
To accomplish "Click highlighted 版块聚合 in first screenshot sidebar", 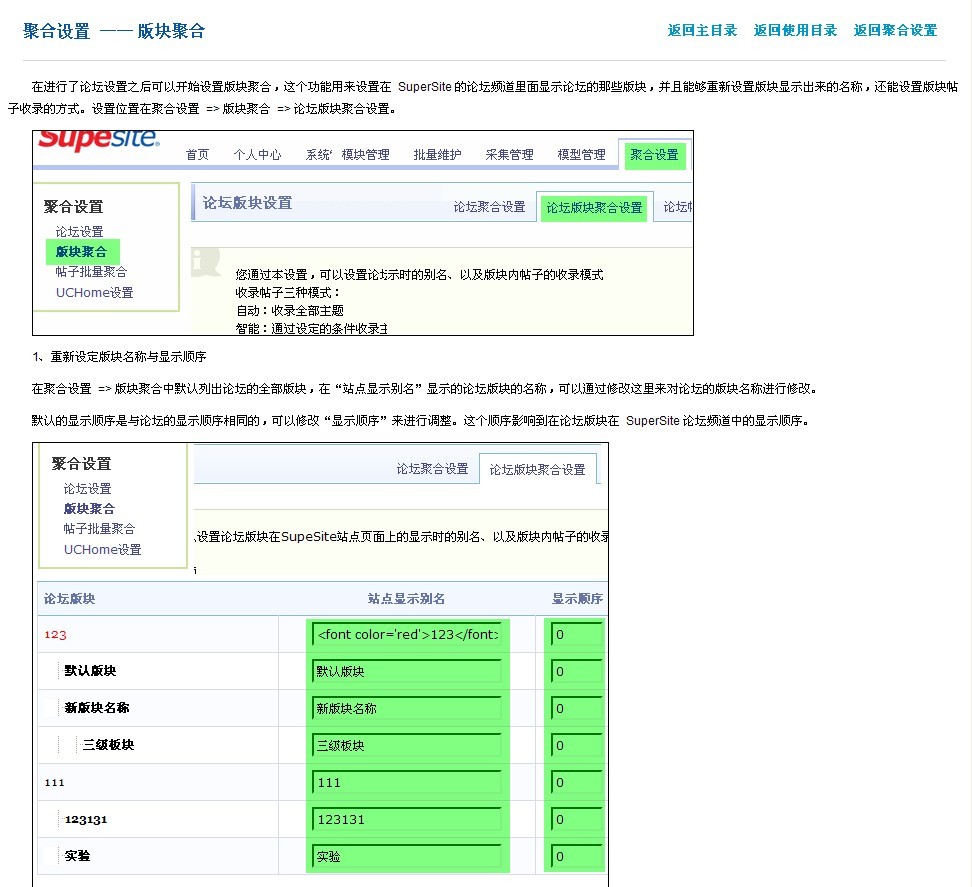I will pos(82,252).
